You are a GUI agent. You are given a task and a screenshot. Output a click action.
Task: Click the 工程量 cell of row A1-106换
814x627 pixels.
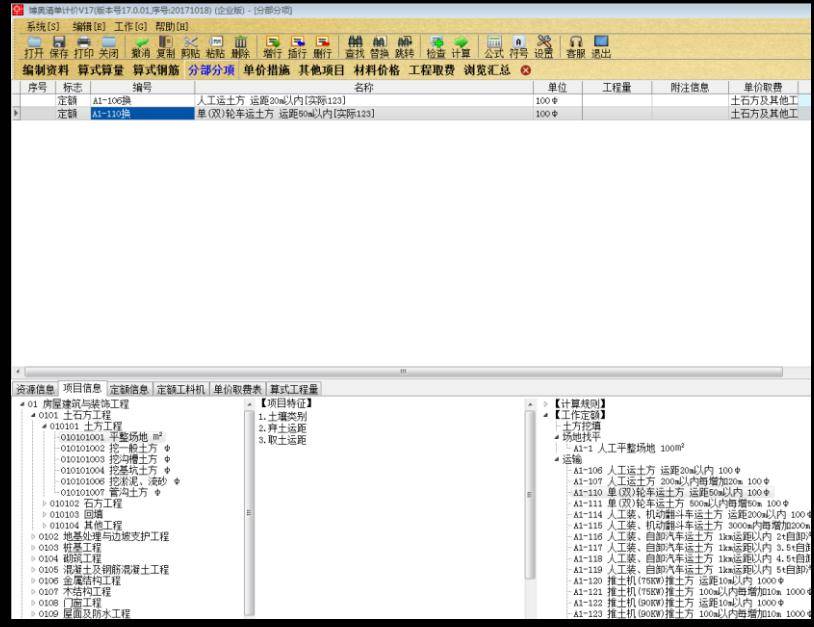[617, 101]
